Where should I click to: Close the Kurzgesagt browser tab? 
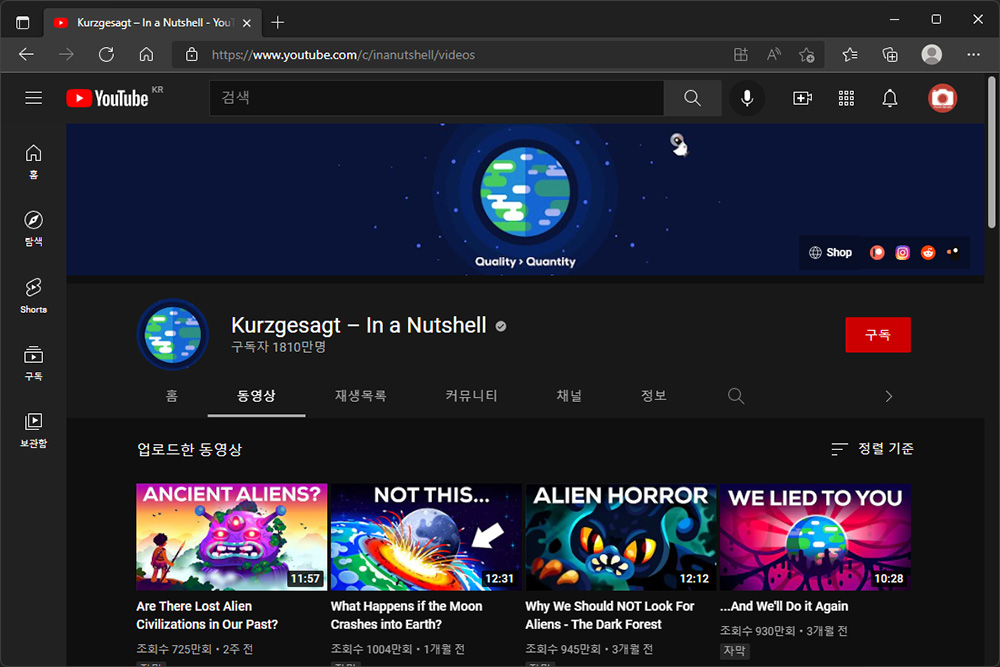click(x=247, y=23)
